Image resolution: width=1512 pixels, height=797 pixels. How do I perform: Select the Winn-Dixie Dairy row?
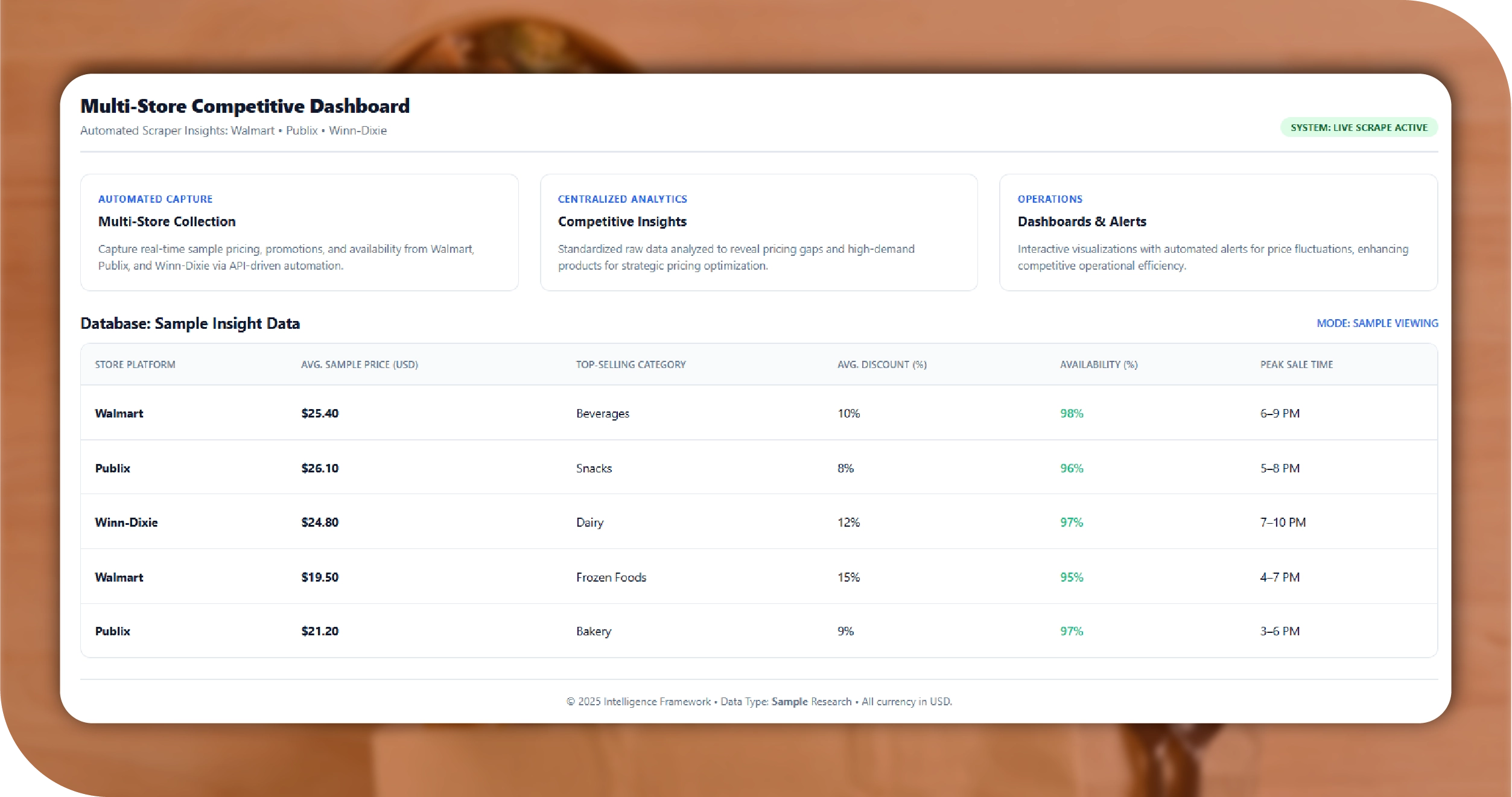[758, 522]
